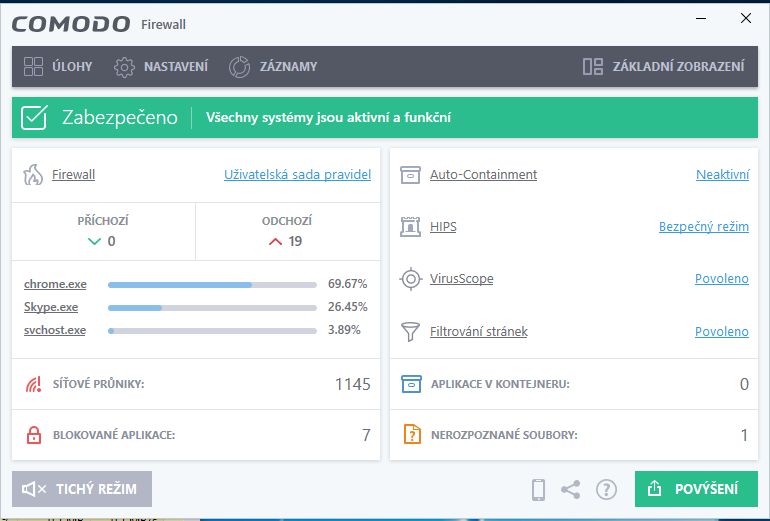Toggle Tichý režim silent mode
Viewport: 770px width, 521px height.
(x=82, y=489)
